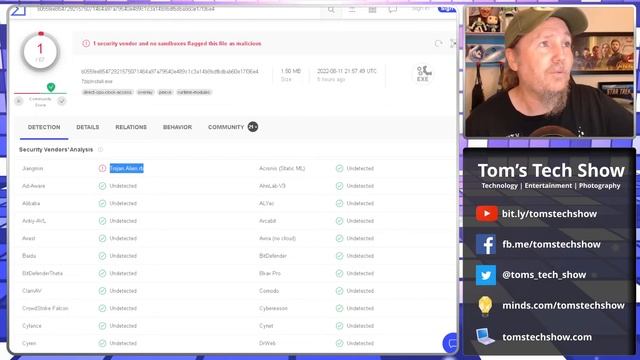The image size is (640, 360).
Task: Click the Alibaba vendor name
Action: [31, 203]
